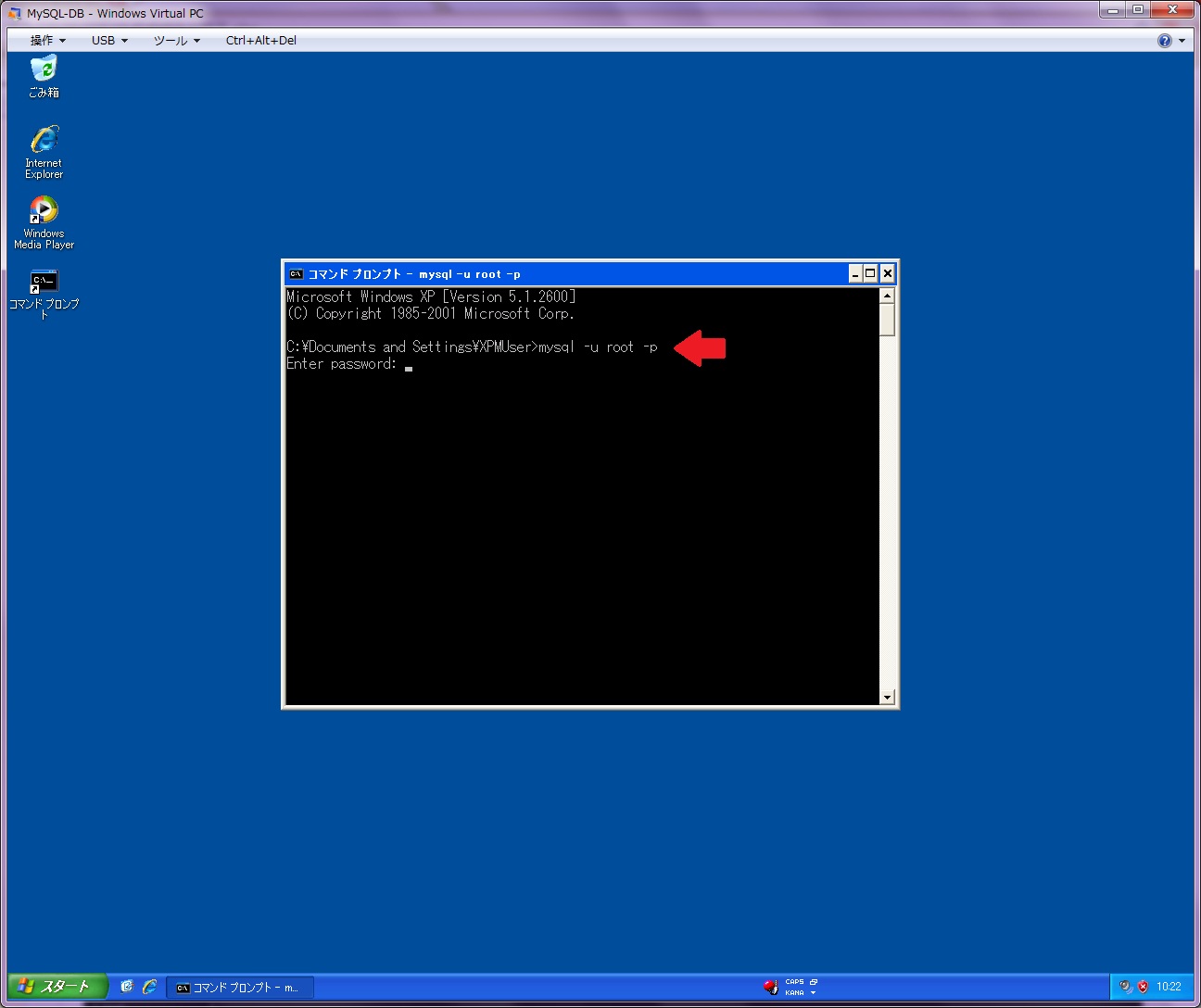The image size is (1201, 1008).
Task: Click the IME language bar red icon
Action: pos(770,987)
